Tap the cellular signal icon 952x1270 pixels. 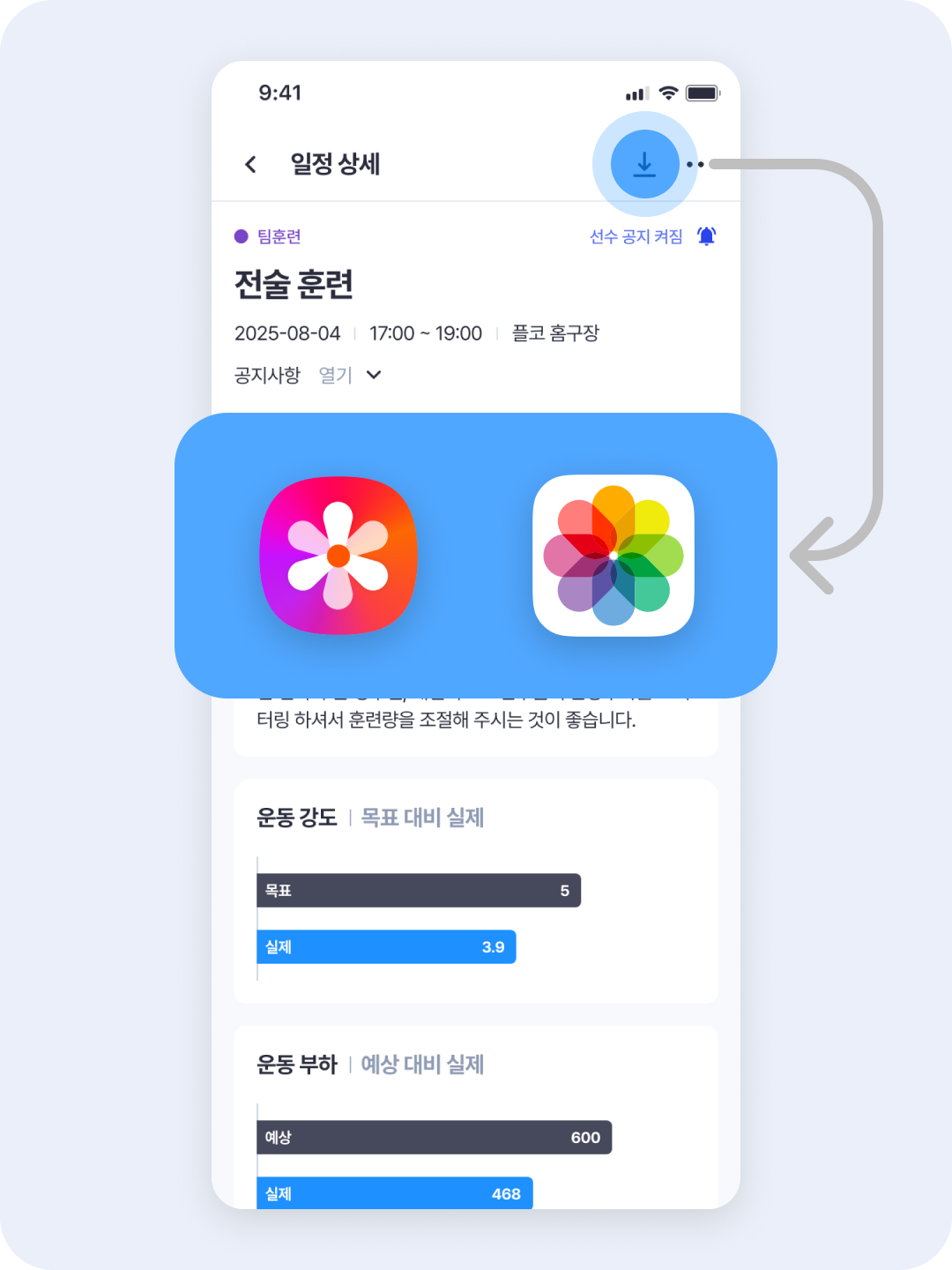[x=636, y=93]
